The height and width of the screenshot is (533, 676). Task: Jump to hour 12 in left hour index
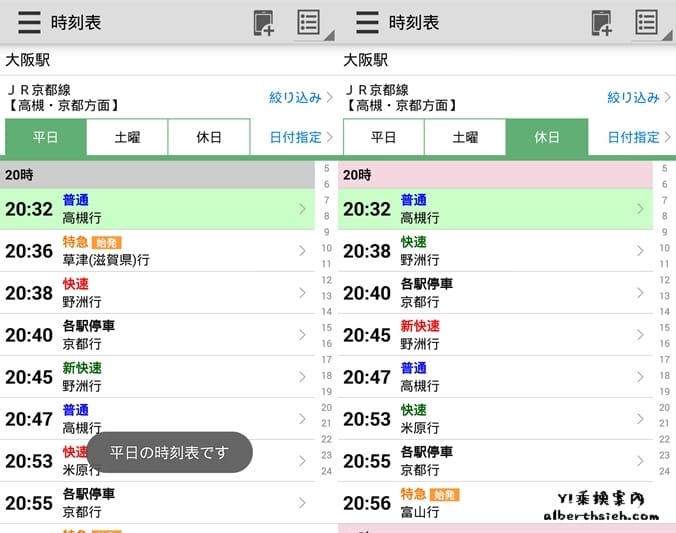pyautogui.click(x=326, y=280)
